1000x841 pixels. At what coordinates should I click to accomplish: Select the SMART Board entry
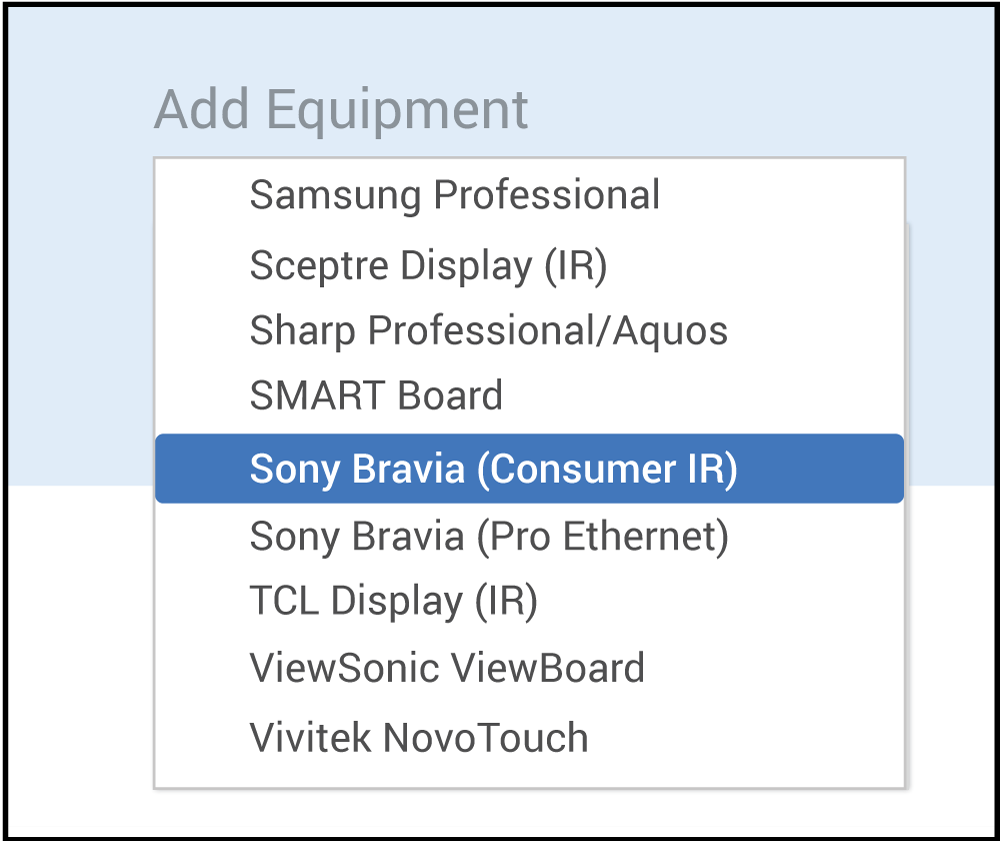(376, 396)
